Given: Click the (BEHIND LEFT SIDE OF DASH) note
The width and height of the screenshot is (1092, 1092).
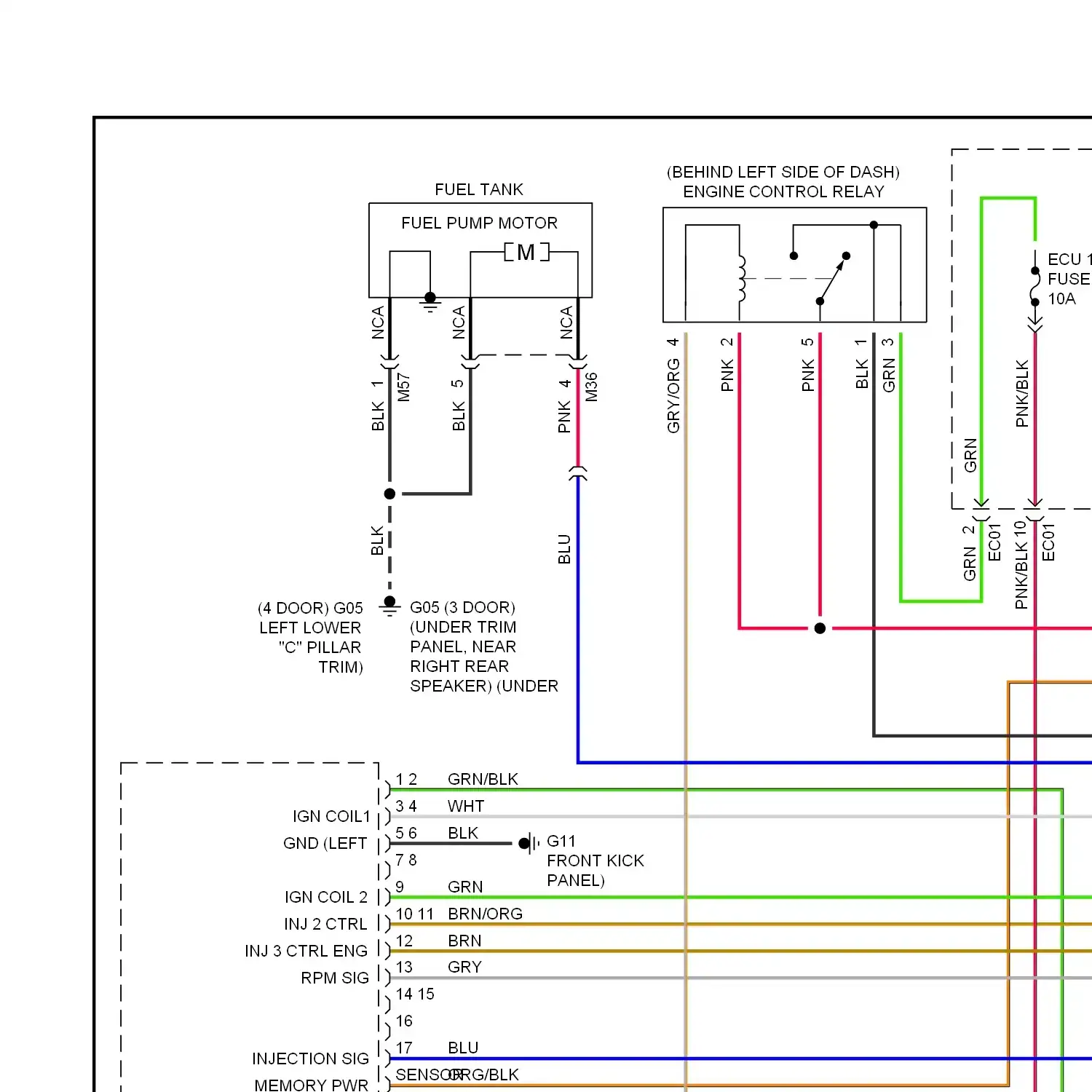Looking at the screenshot, I should tap(783, 172).
